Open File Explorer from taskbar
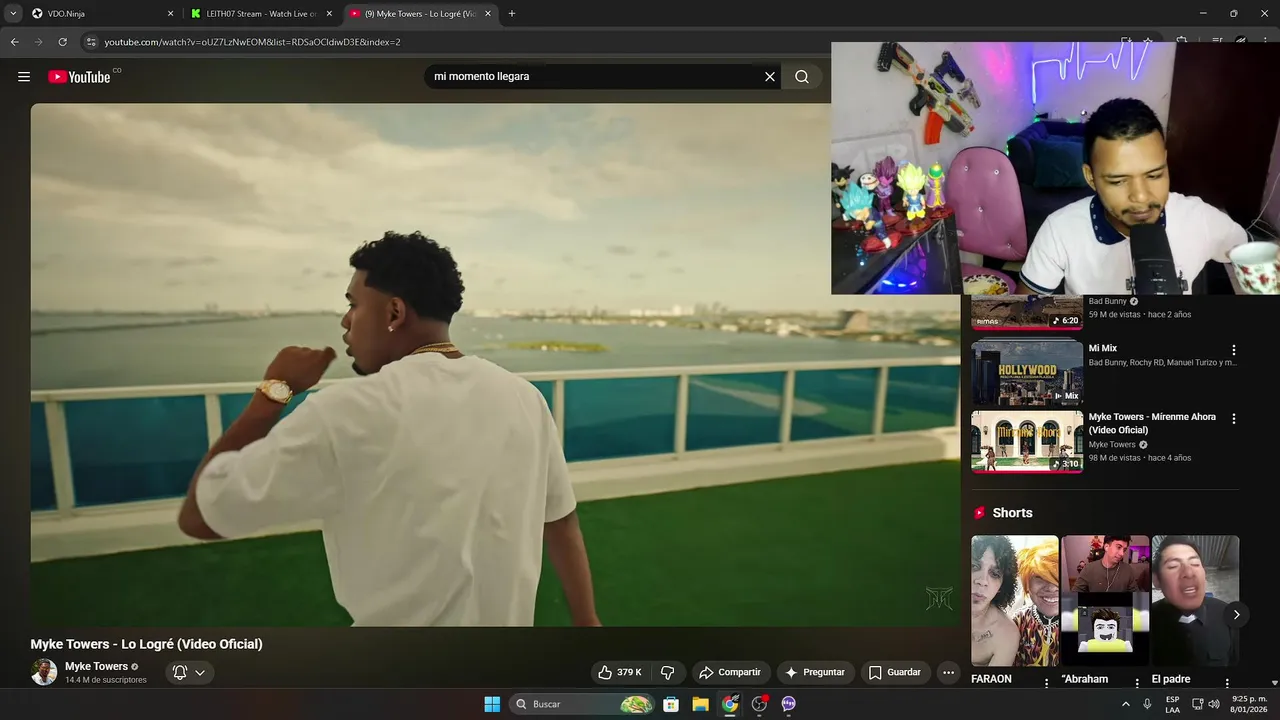Screen dimensions: 1280x720 701,704
